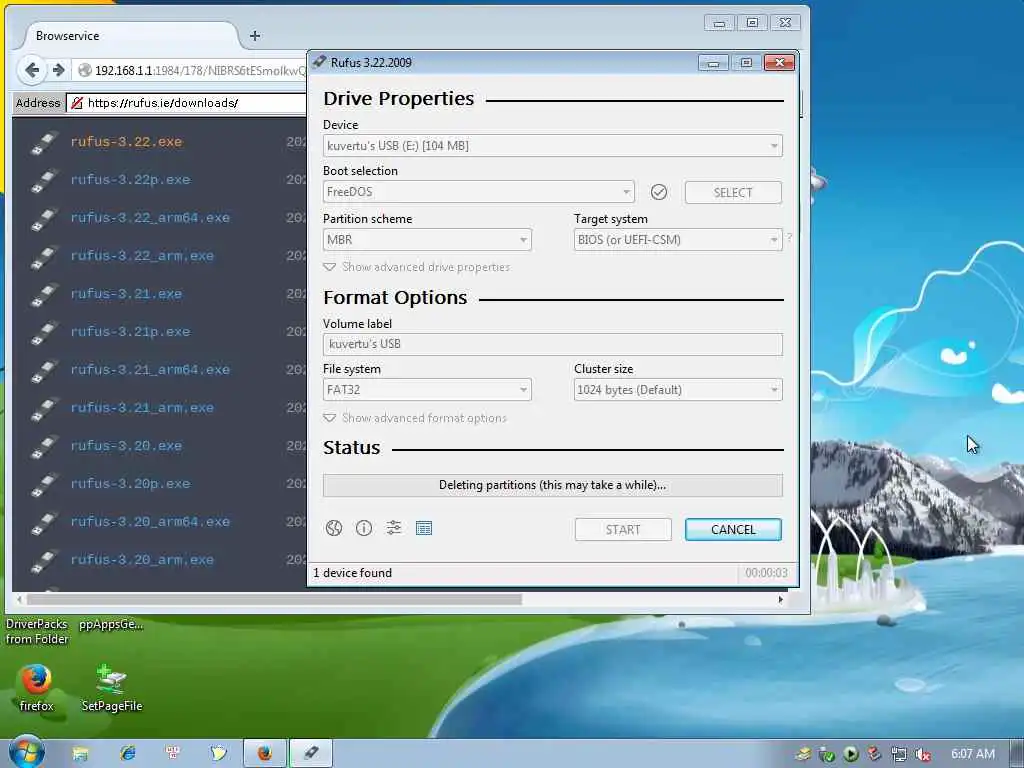Click the checksum checkmark icon beside FreeDOS
This screenshot has height=768, width=1024.
(659, 192)
